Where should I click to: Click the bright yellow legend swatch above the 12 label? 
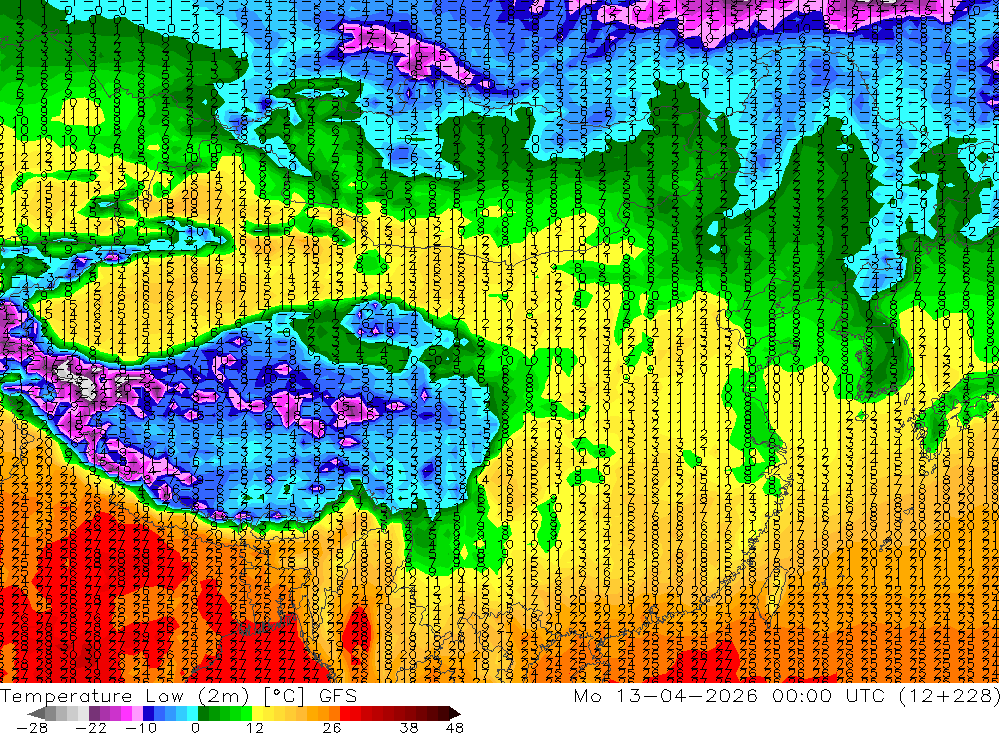pyautogui.click(x=258, y=713)
